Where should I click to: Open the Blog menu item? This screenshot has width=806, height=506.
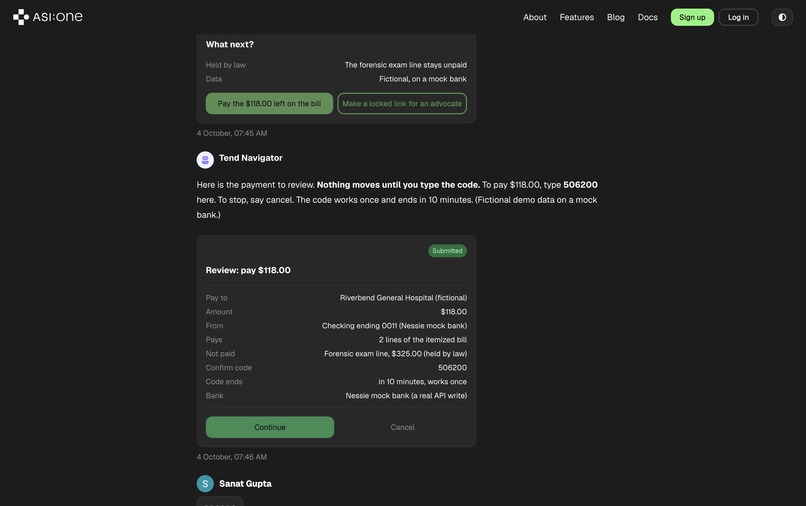615,17
